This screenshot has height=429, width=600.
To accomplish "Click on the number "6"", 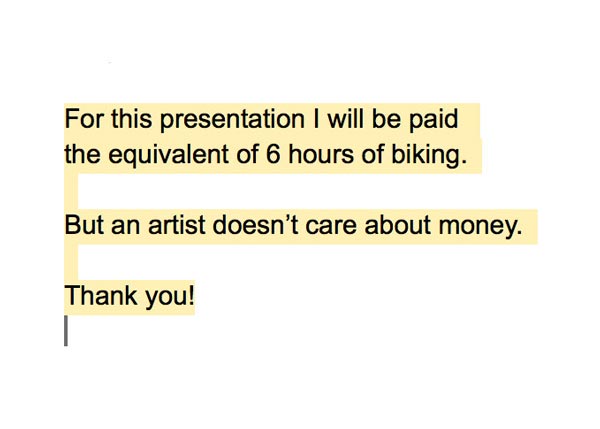I will pos(273,154).
